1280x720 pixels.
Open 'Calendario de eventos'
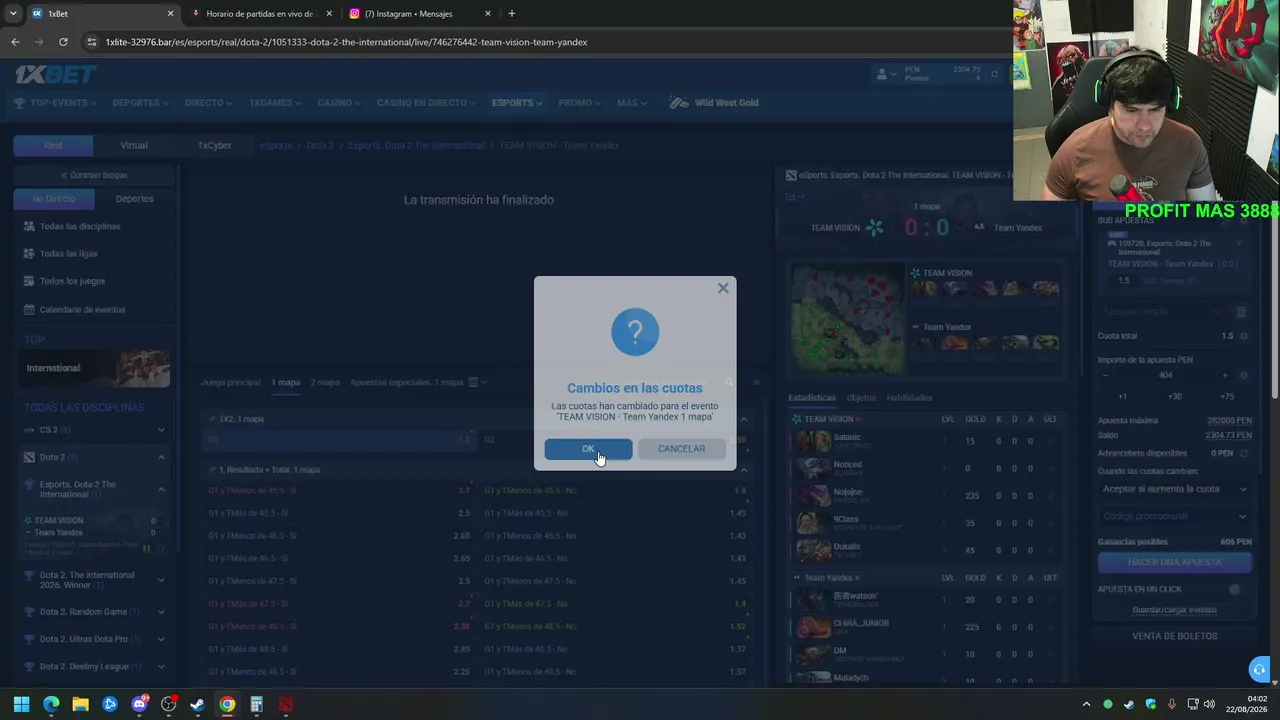(82, 310)
